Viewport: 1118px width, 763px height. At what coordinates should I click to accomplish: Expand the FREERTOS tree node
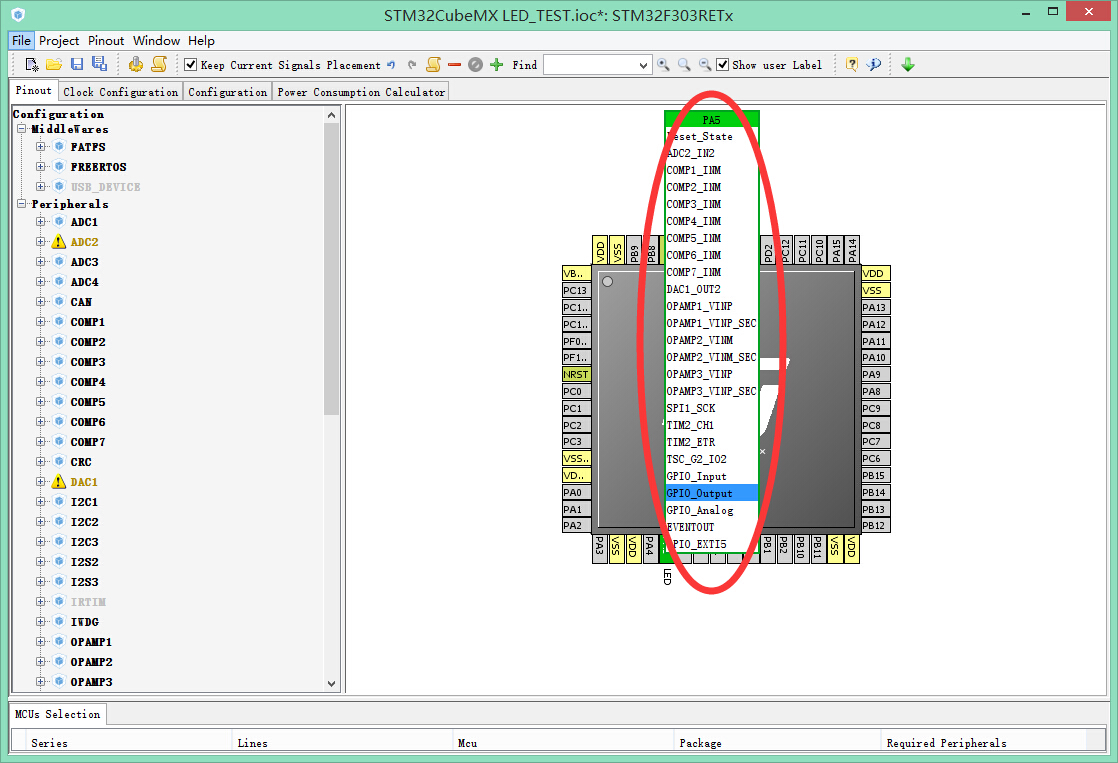pos(41,167)
